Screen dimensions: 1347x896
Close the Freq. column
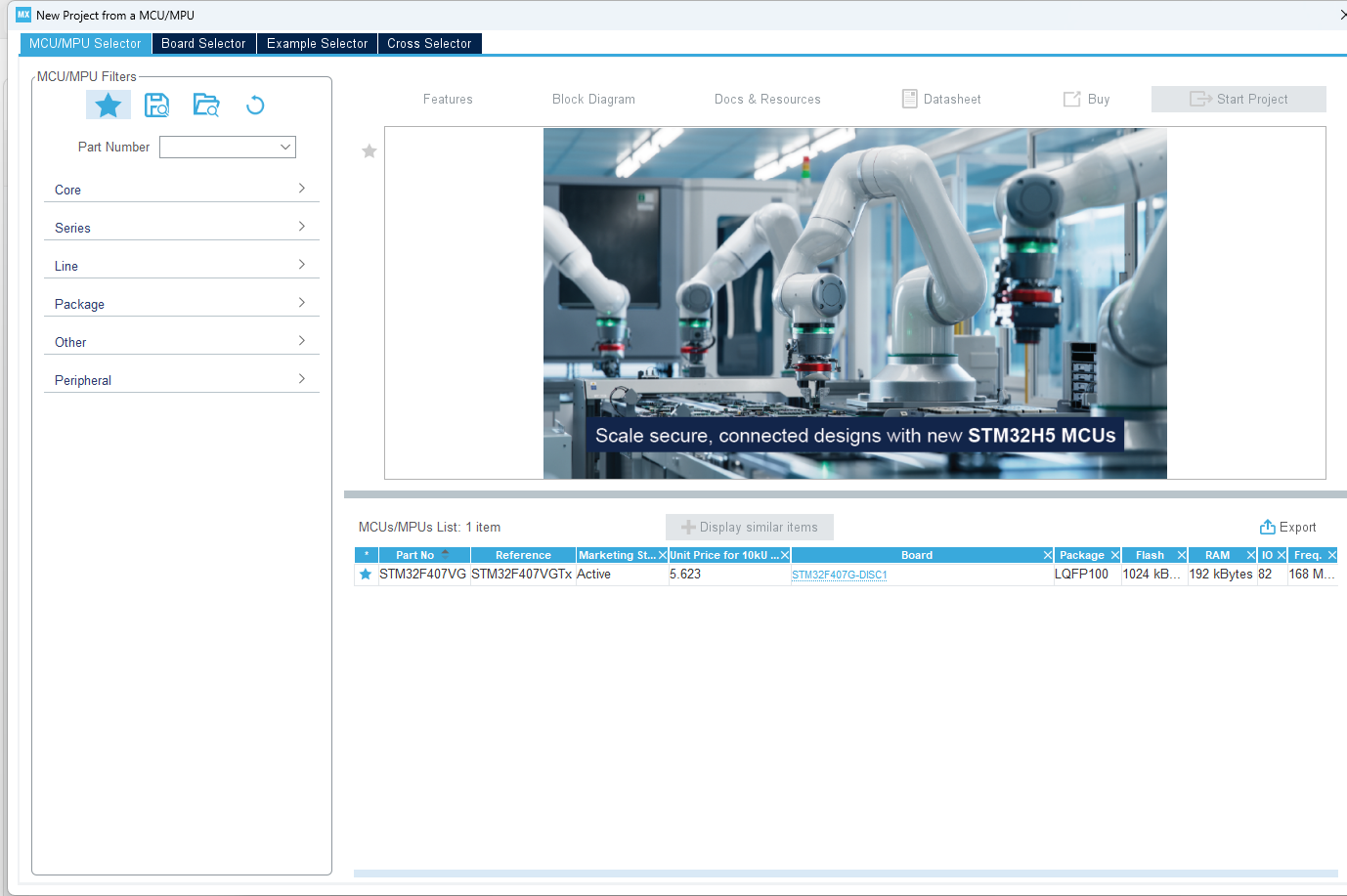[x=1331, y=555]
